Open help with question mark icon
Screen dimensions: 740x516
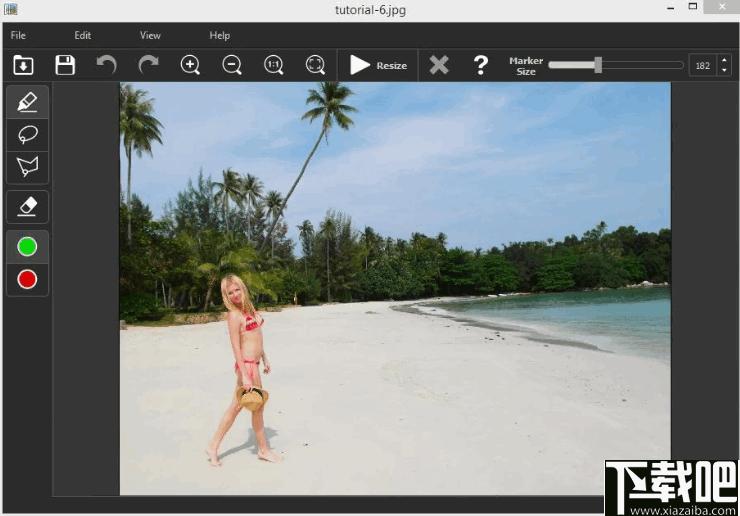[480, 65]
